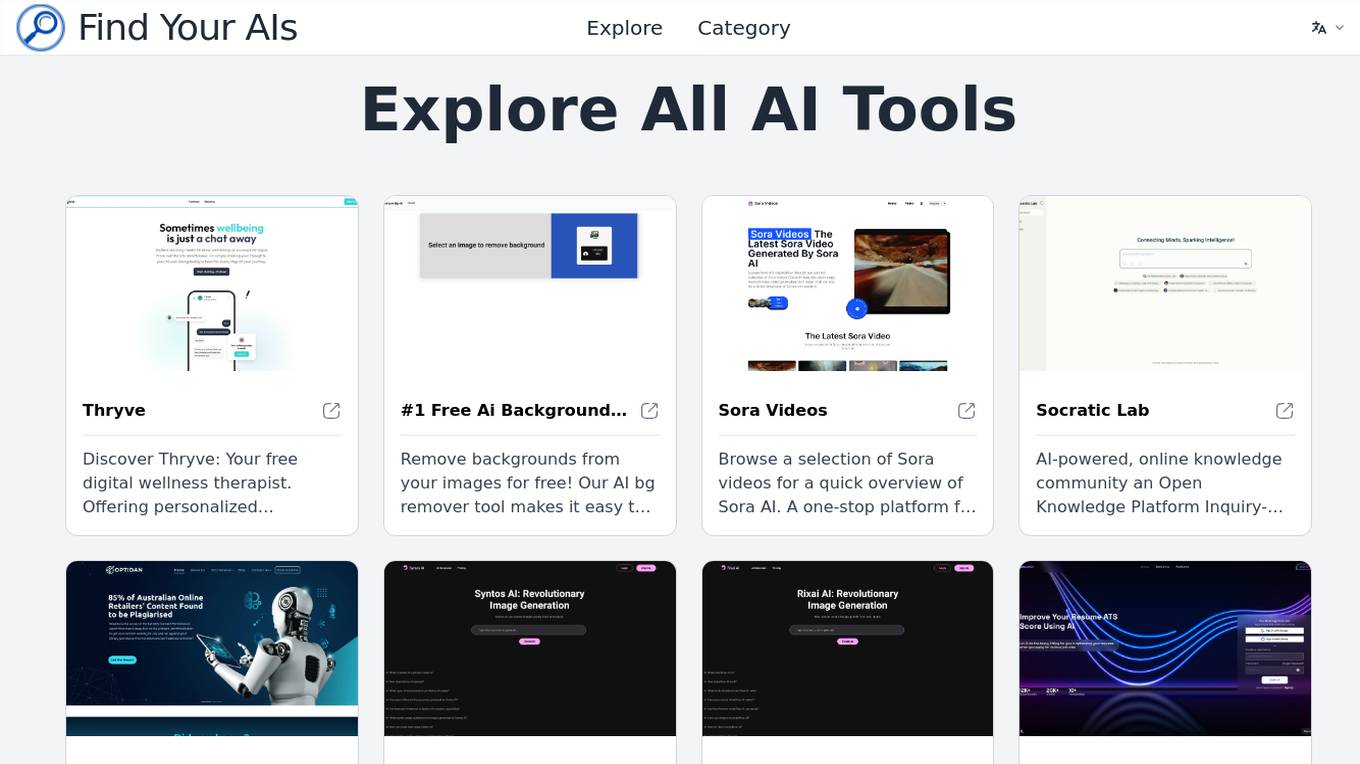
Task: Click 'Browse a selection of Sora' description
Action: pos(847,483)
